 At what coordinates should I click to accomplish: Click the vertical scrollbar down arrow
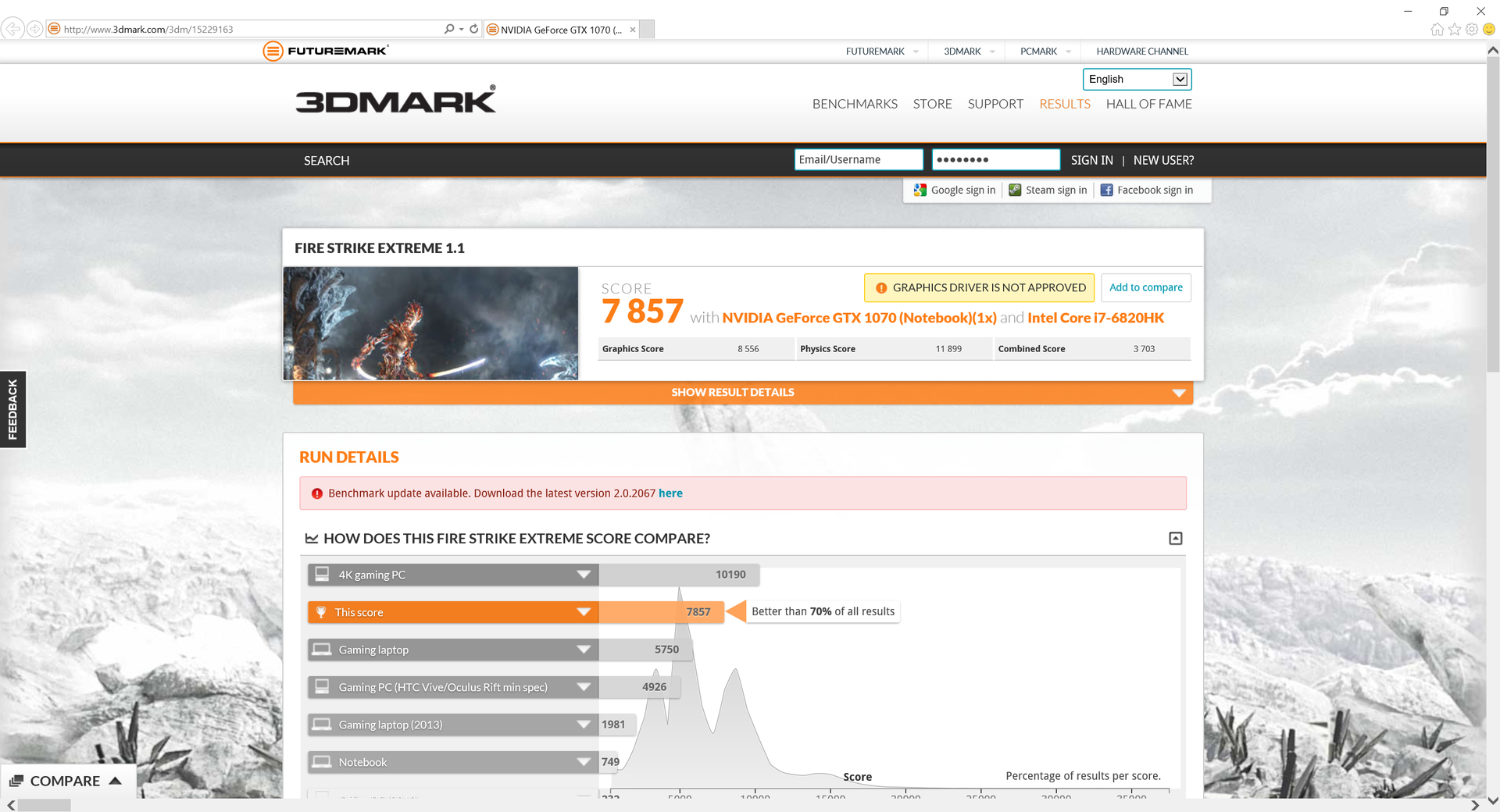(x=1492, y=800)
